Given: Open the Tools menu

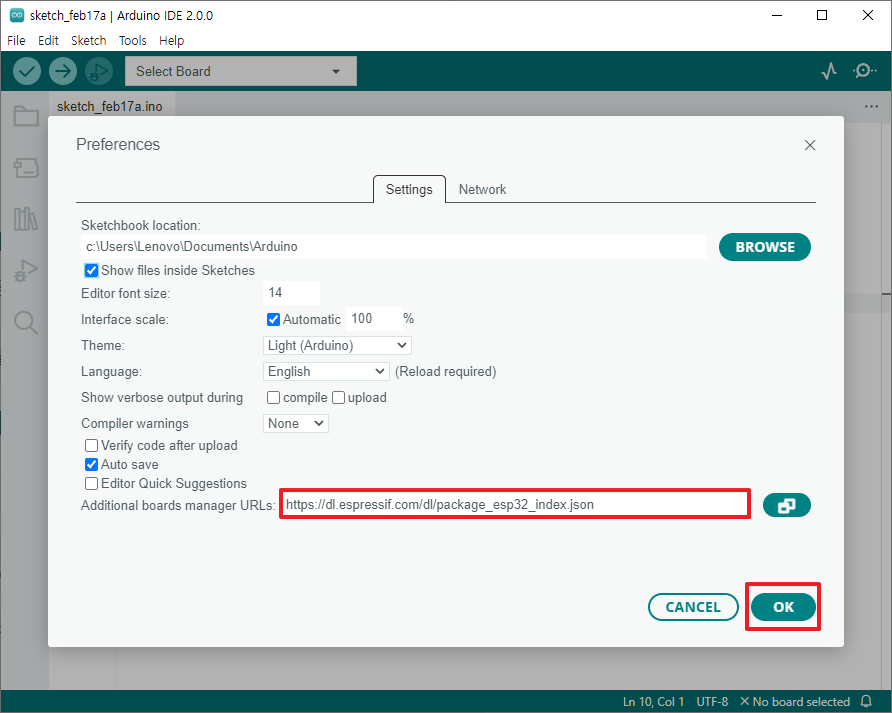Looking at the screenshot, I should point(133,40).
